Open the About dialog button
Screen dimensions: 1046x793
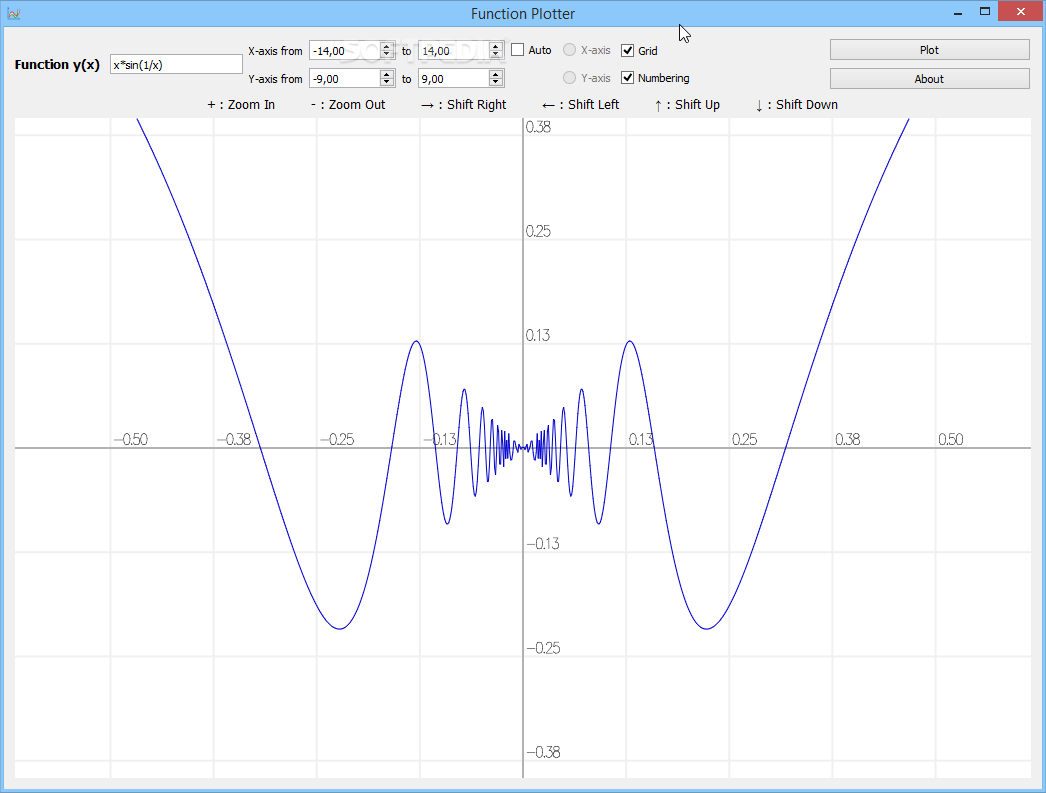click(x=929, y=79)
